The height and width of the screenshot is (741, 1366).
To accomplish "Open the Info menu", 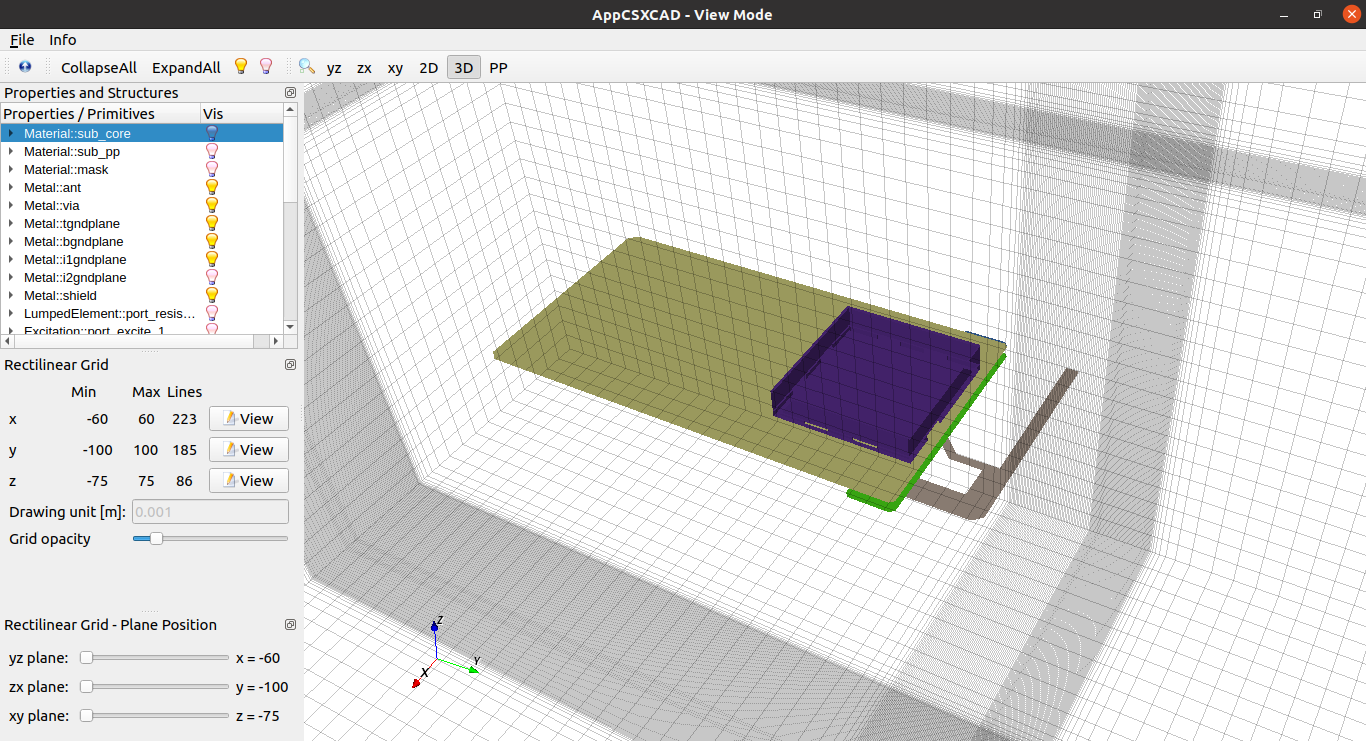I will [x=63, y=40].
